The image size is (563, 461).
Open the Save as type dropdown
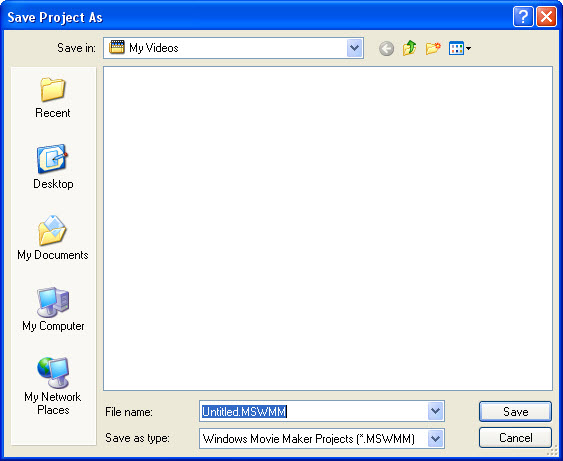pos(322,438)
